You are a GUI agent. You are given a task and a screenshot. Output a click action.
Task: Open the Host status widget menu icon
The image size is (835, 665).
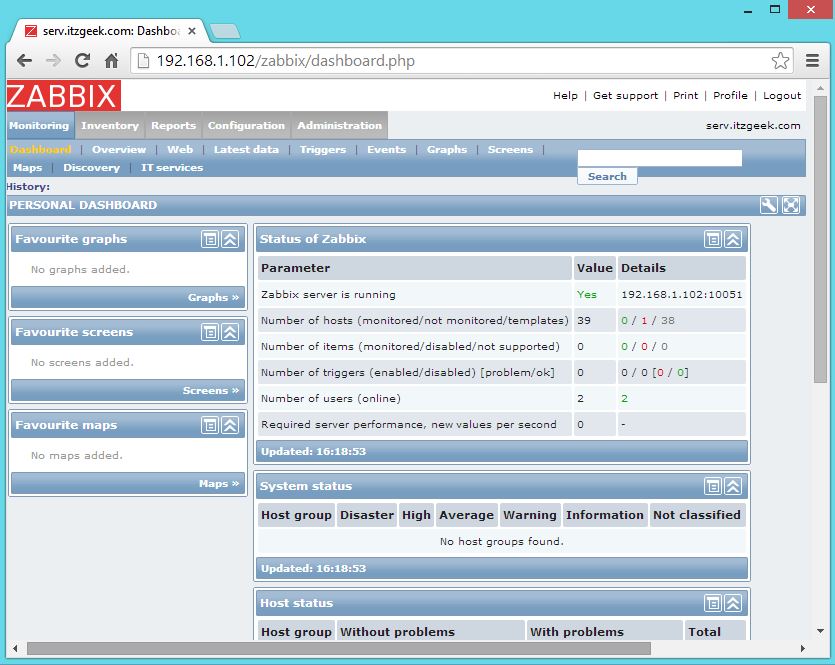point(714,603)
